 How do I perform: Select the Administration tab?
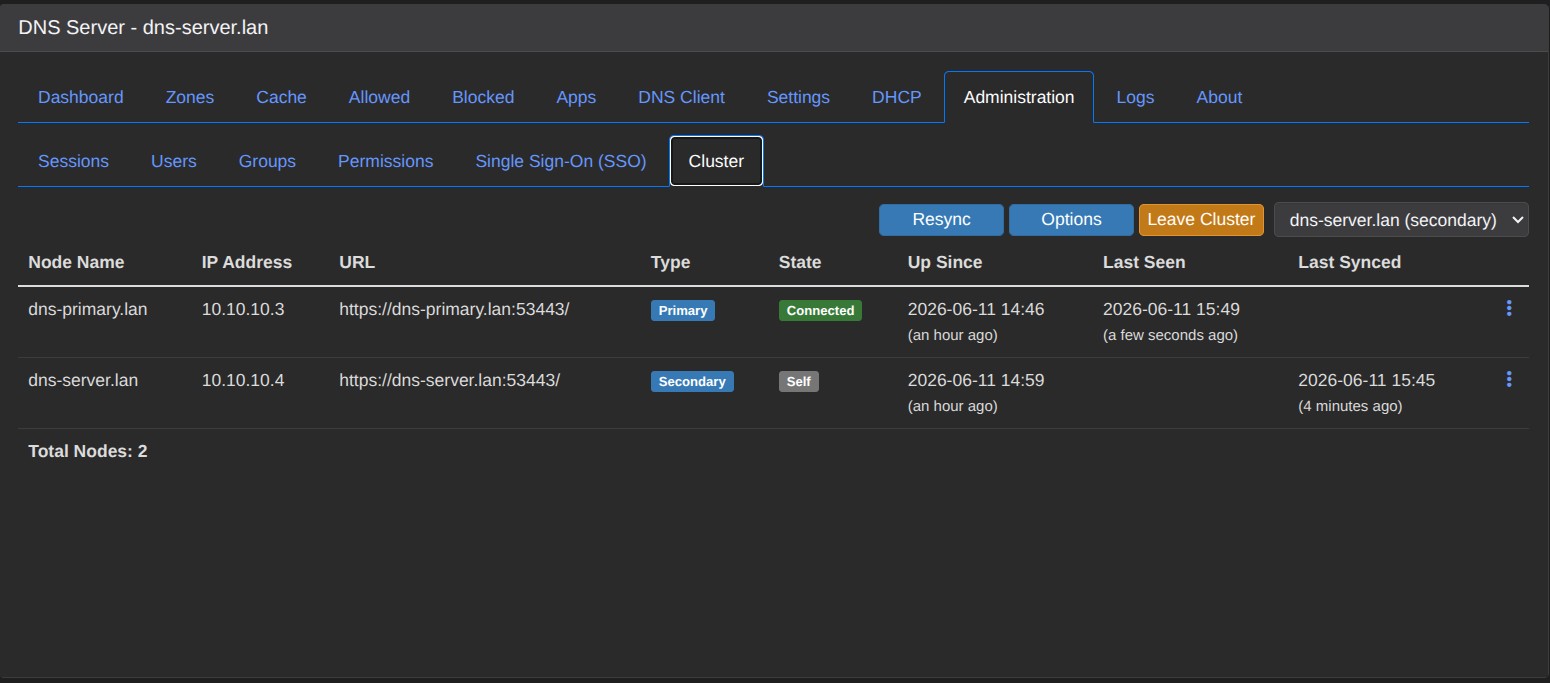point(1019,97)
